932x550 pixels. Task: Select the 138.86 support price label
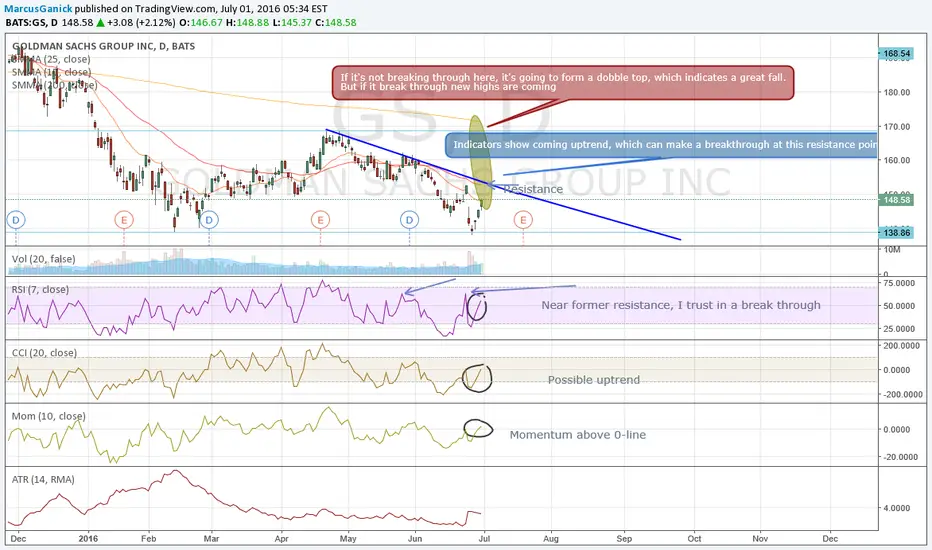coord(896,232)
